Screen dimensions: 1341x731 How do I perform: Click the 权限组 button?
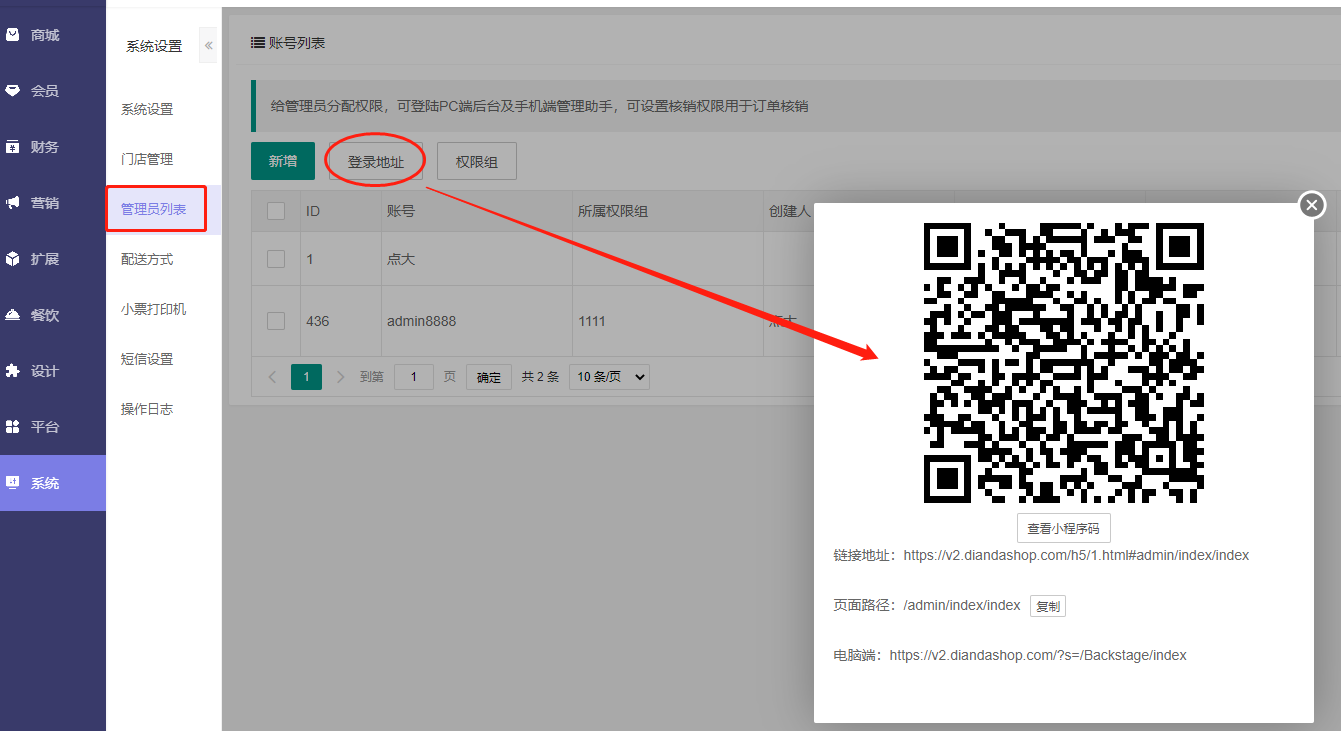click(477, 161)
